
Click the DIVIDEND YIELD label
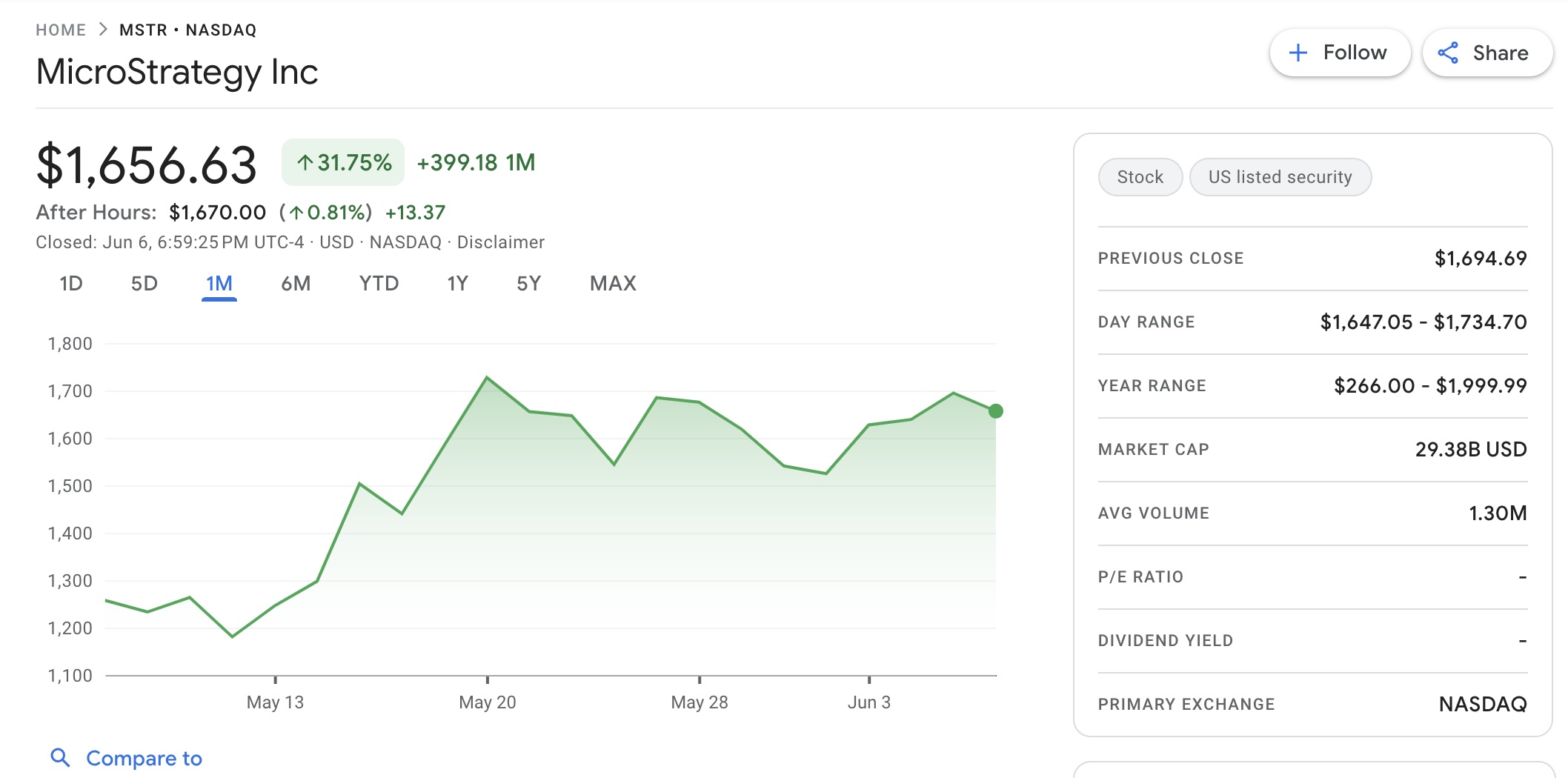coord(1166,641)
